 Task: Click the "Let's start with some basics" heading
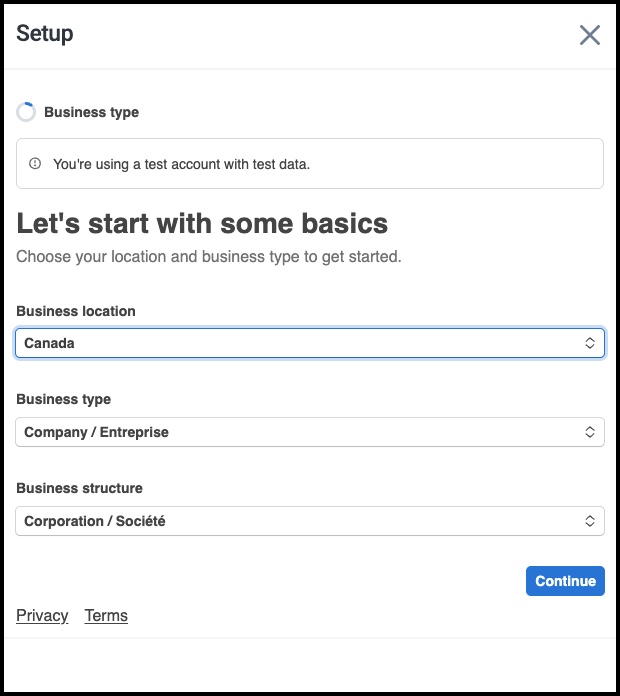coord(202,223)
